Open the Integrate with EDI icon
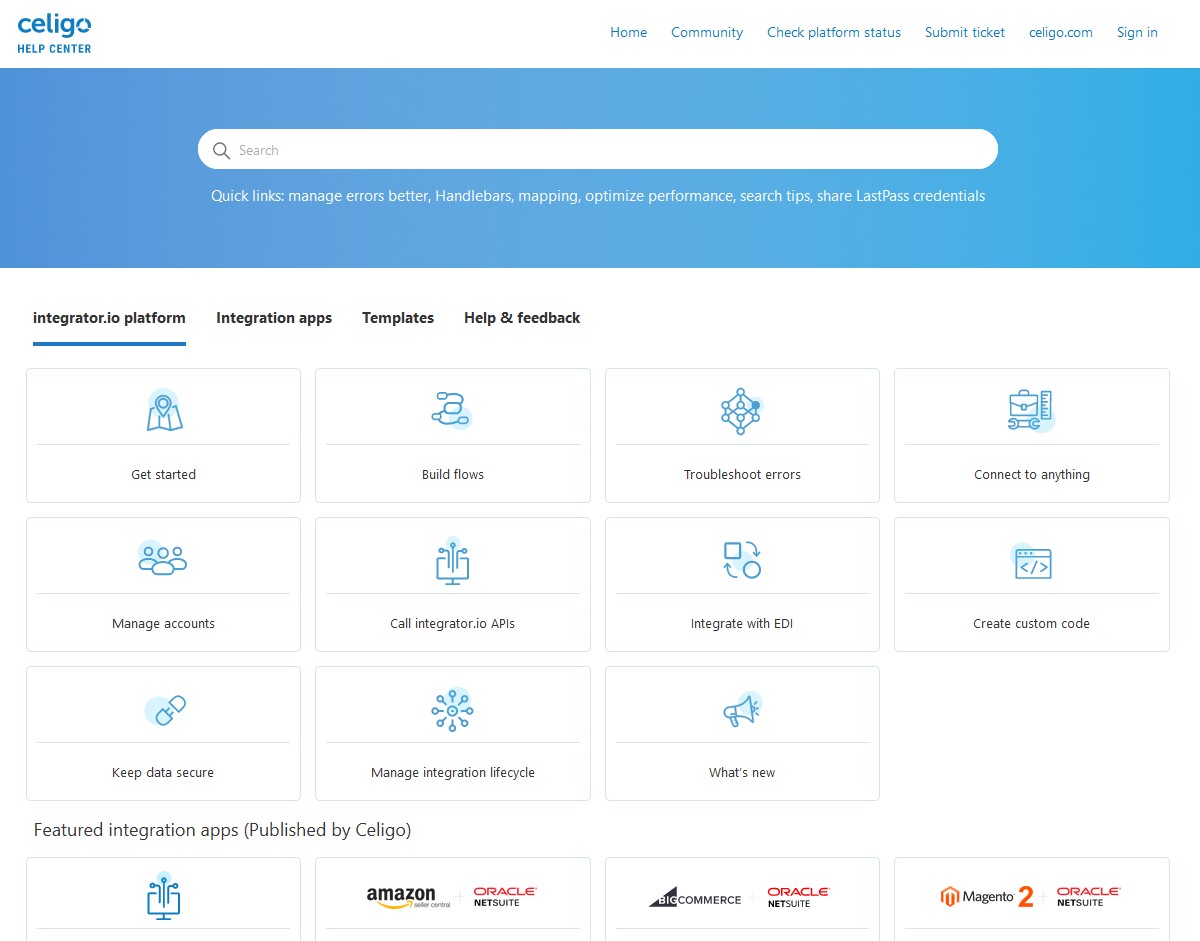This screenshot has height=941, width=1200. click(742, 559)
